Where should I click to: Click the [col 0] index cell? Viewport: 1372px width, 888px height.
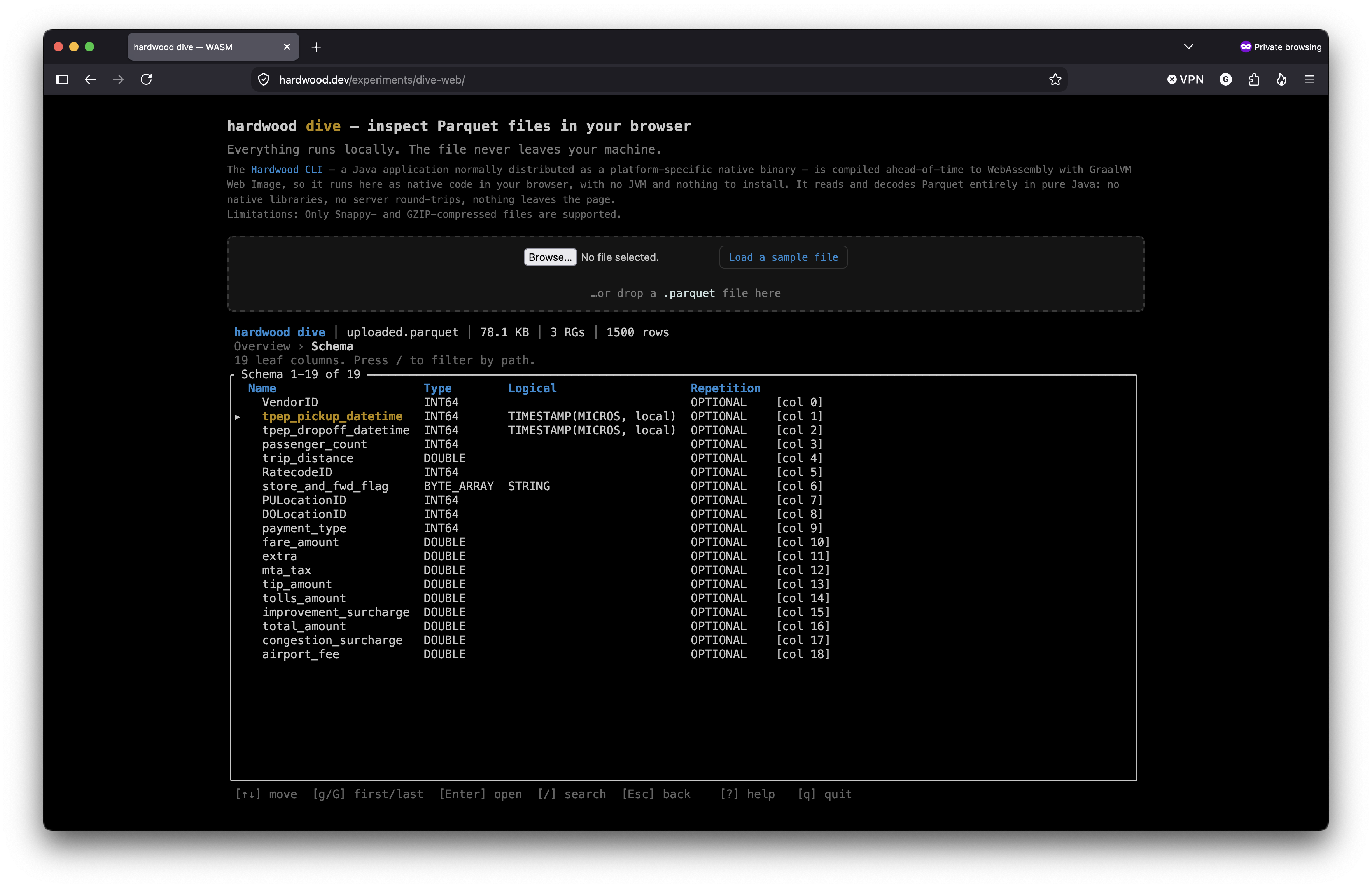pyautogui.click(x=799, y=402)
